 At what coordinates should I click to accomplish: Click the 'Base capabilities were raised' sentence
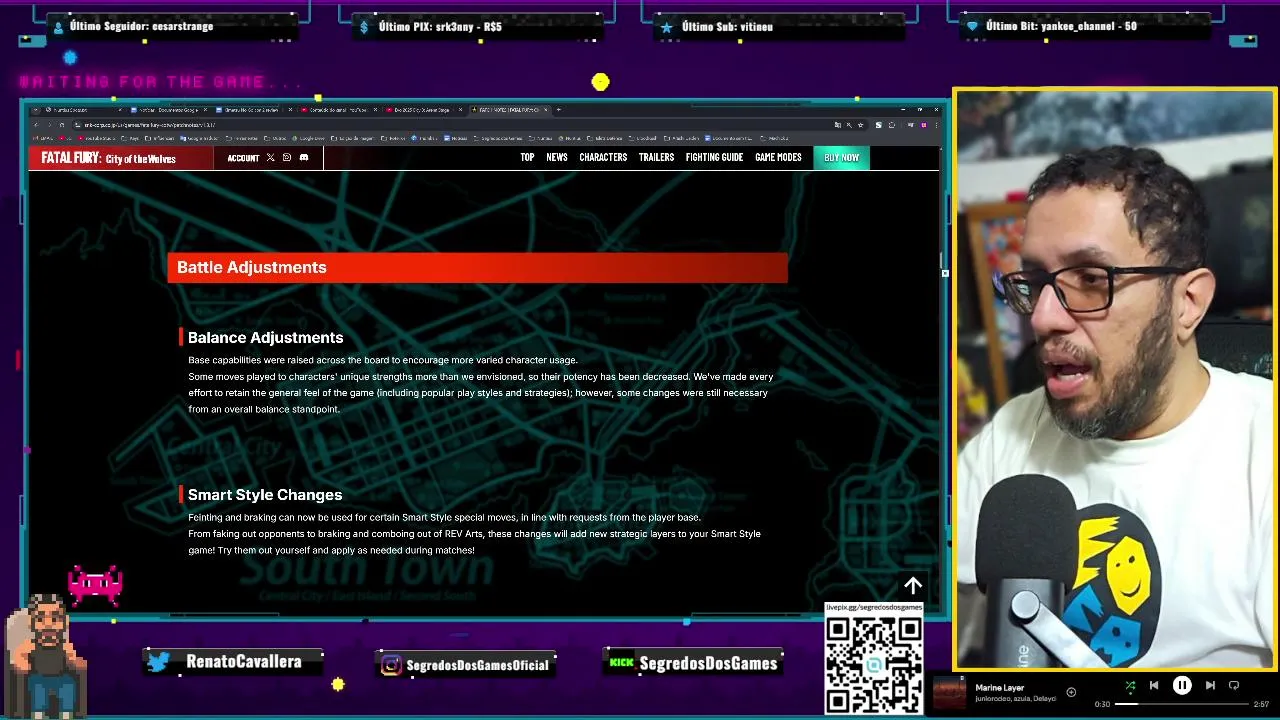coord(383,360)
